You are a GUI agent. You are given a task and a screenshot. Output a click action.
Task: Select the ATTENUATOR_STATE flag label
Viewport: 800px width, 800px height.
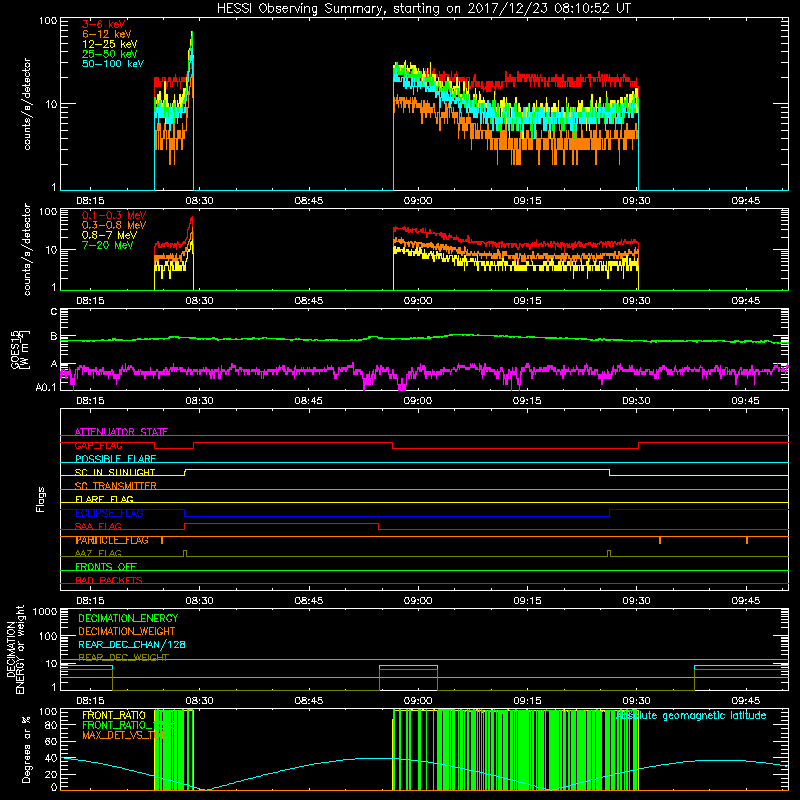pyautogui.click(x=121, y=432)
